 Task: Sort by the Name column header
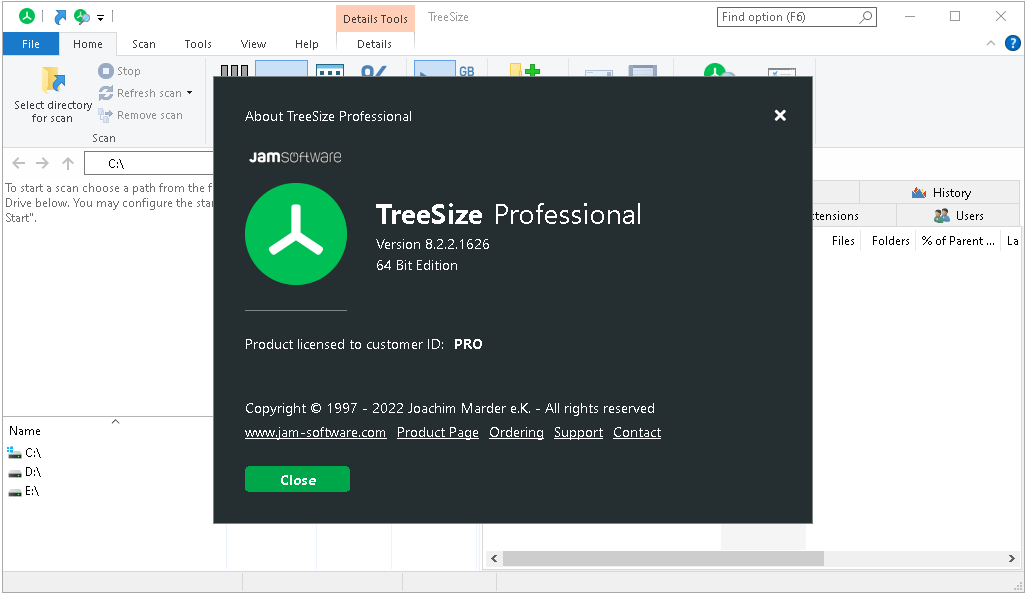(25, 430)
